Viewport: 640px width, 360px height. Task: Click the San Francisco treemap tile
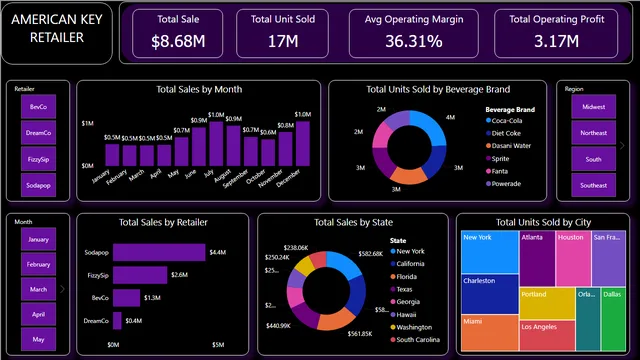[609, 259]
